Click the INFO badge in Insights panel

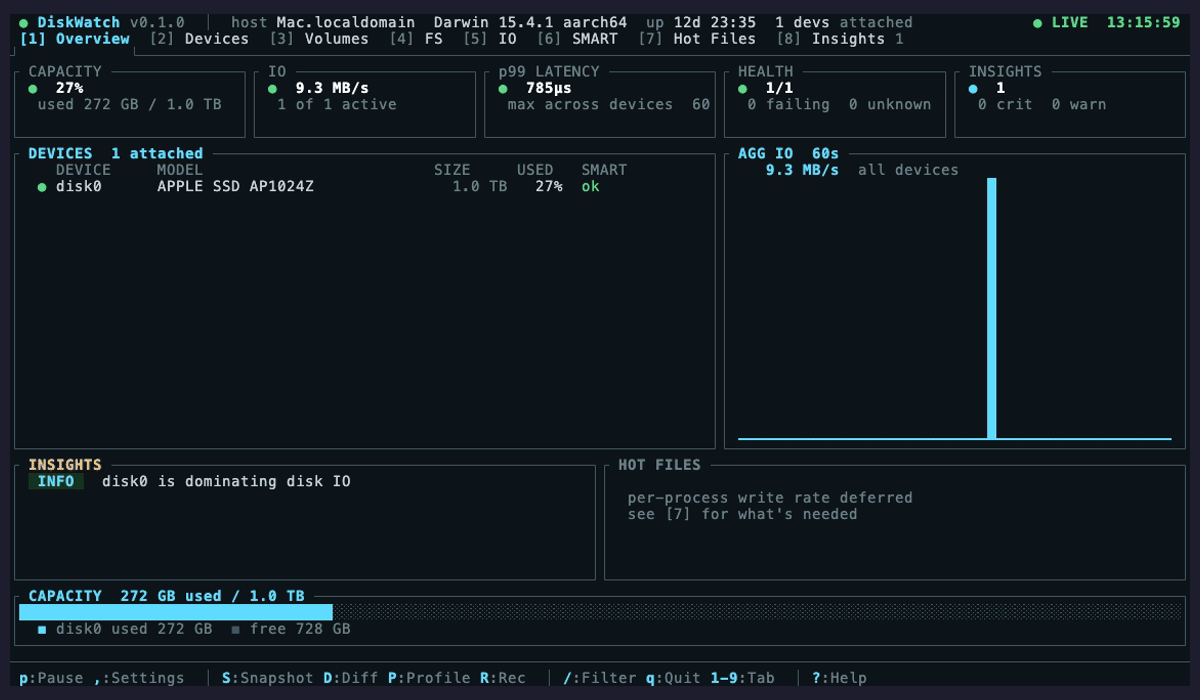point(56,481)
